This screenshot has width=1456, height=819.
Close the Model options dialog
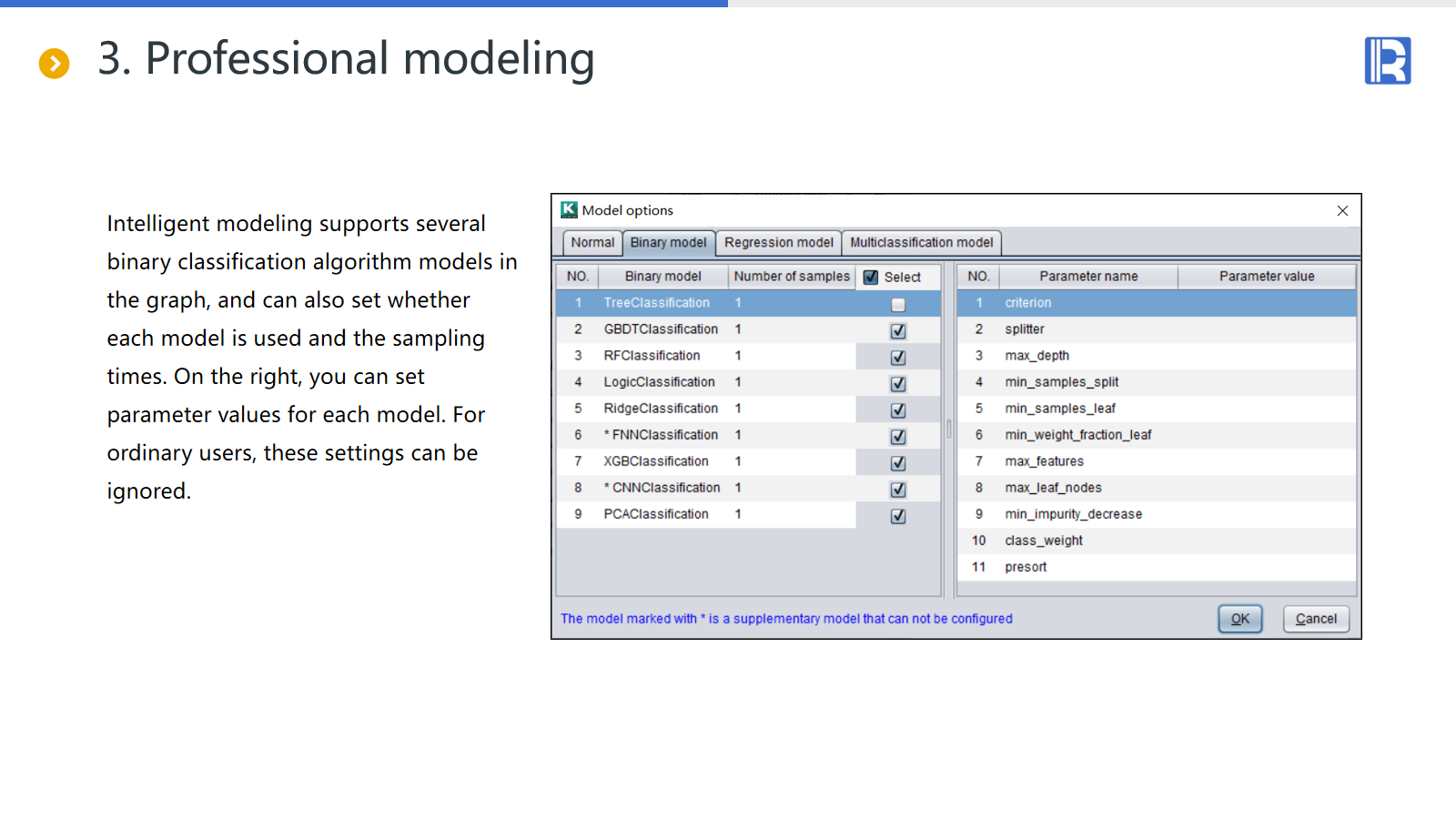1342,211
